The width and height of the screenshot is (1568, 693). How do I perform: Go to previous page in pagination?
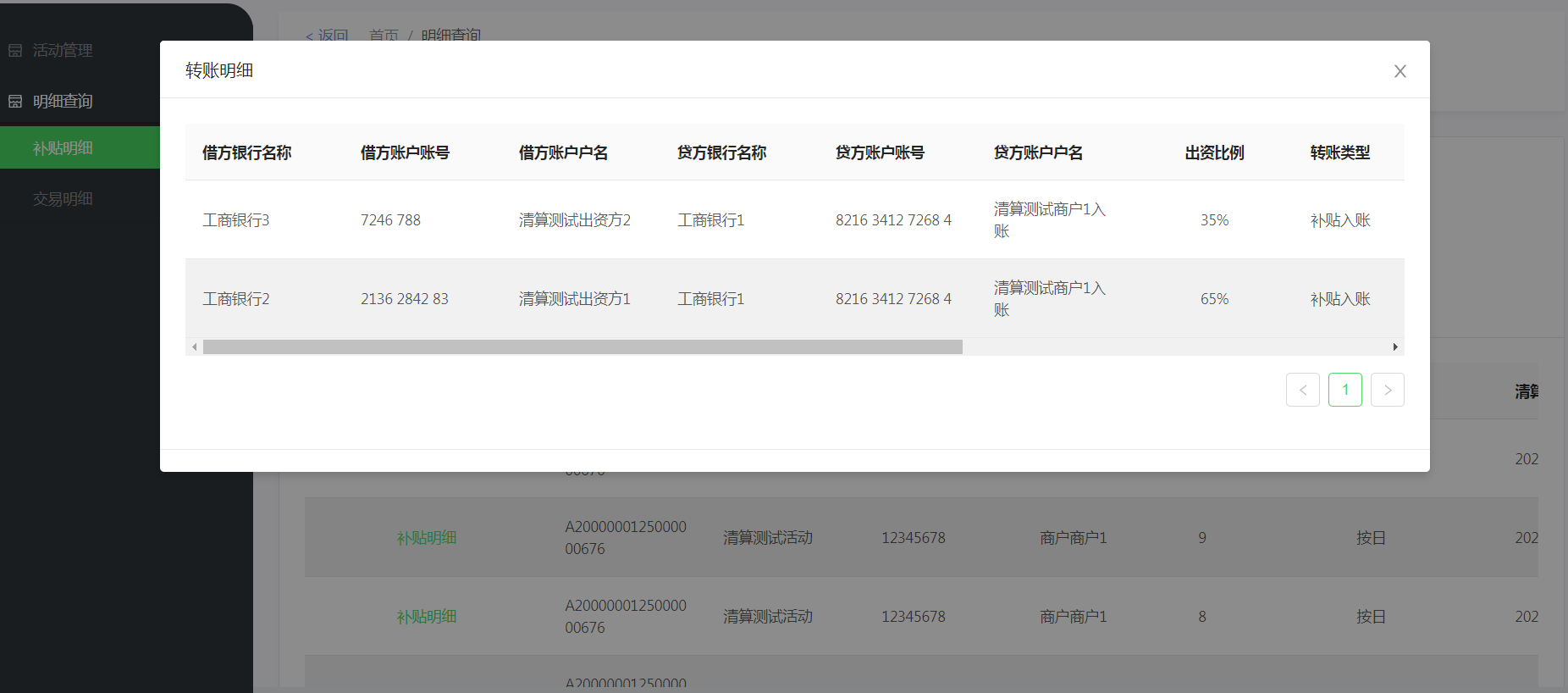(x=1302, y=390)
